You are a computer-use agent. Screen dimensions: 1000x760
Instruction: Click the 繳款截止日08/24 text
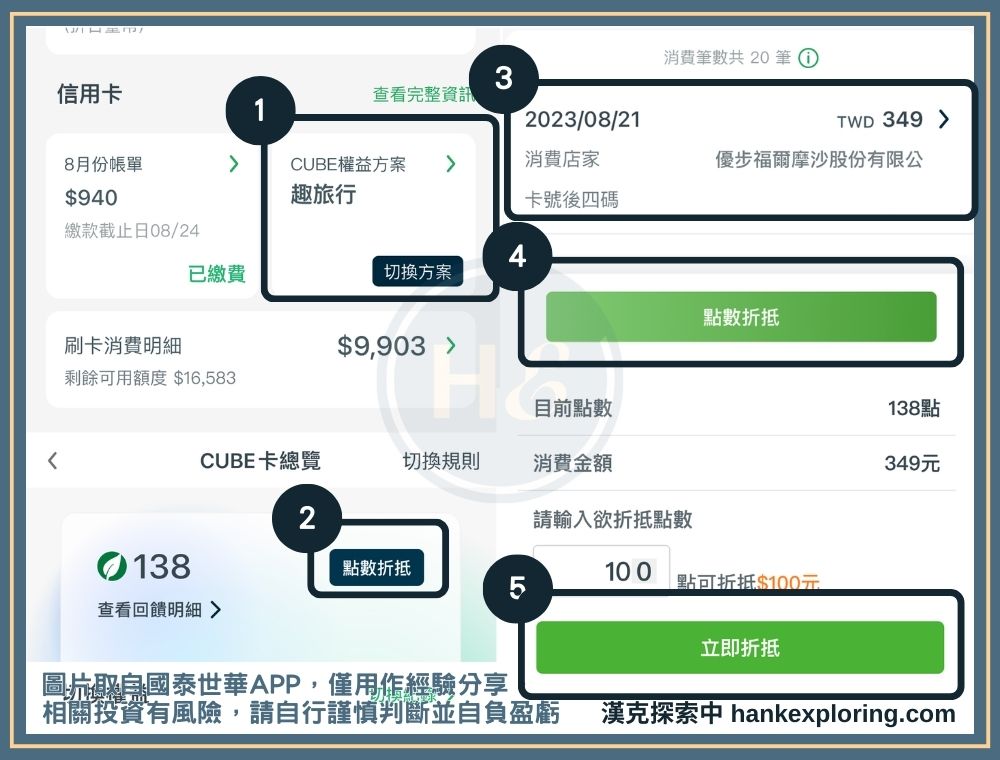[132, 230]
